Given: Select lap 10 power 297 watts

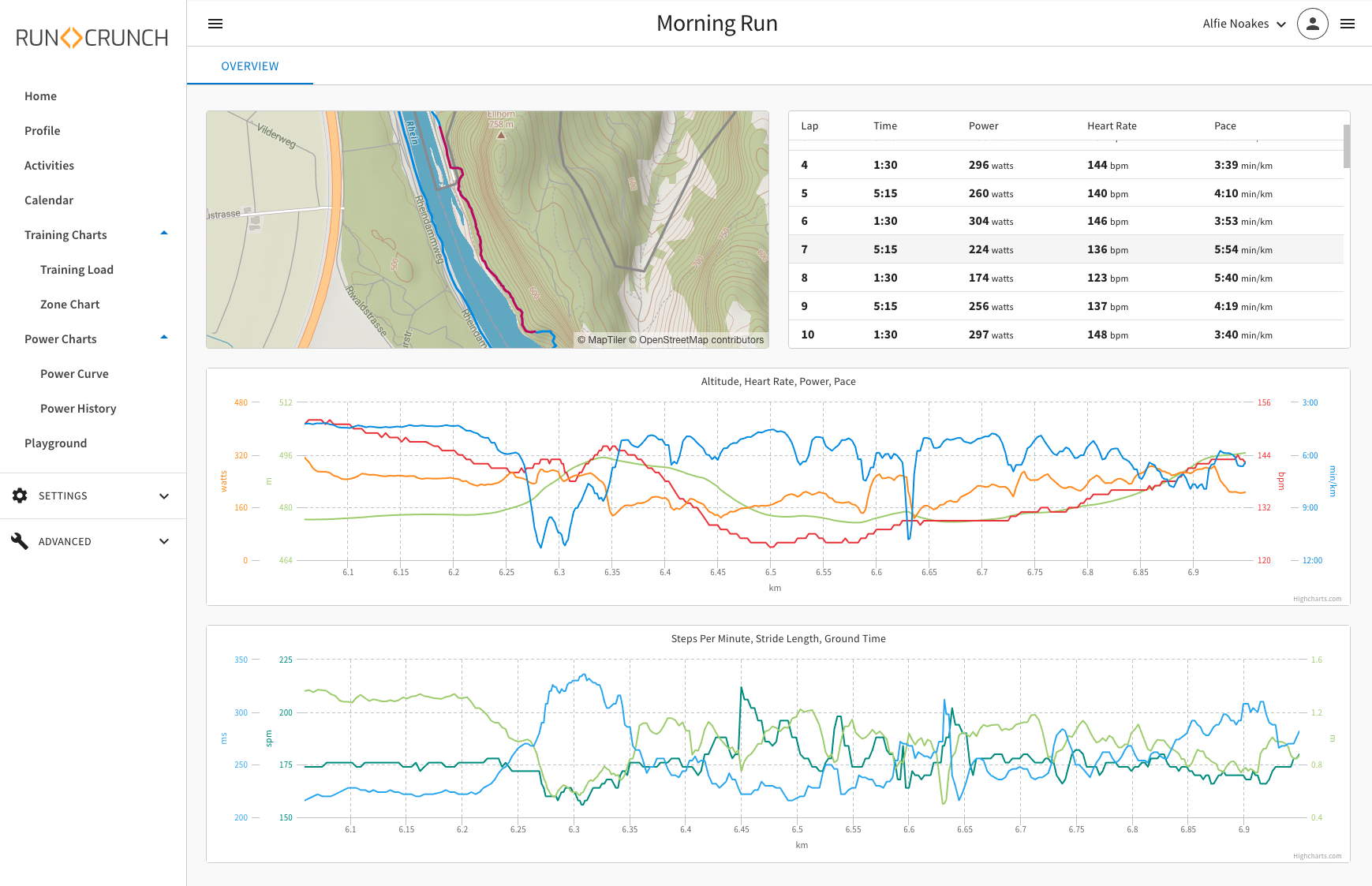Looking at the screenshot, I should coord(991,335).
